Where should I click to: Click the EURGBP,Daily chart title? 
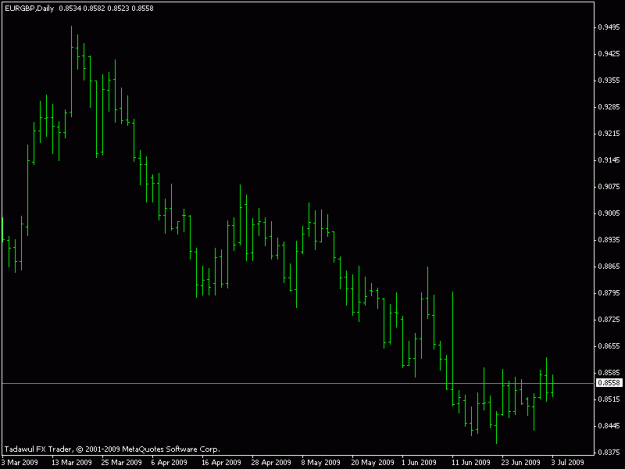click(29, 8)
